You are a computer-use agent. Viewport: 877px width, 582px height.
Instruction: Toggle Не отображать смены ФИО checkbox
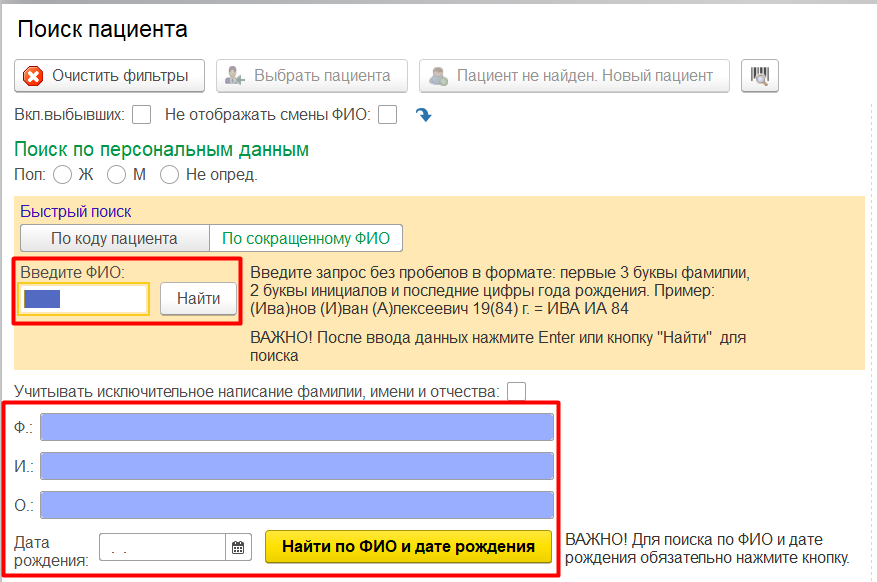click(388, 115)
